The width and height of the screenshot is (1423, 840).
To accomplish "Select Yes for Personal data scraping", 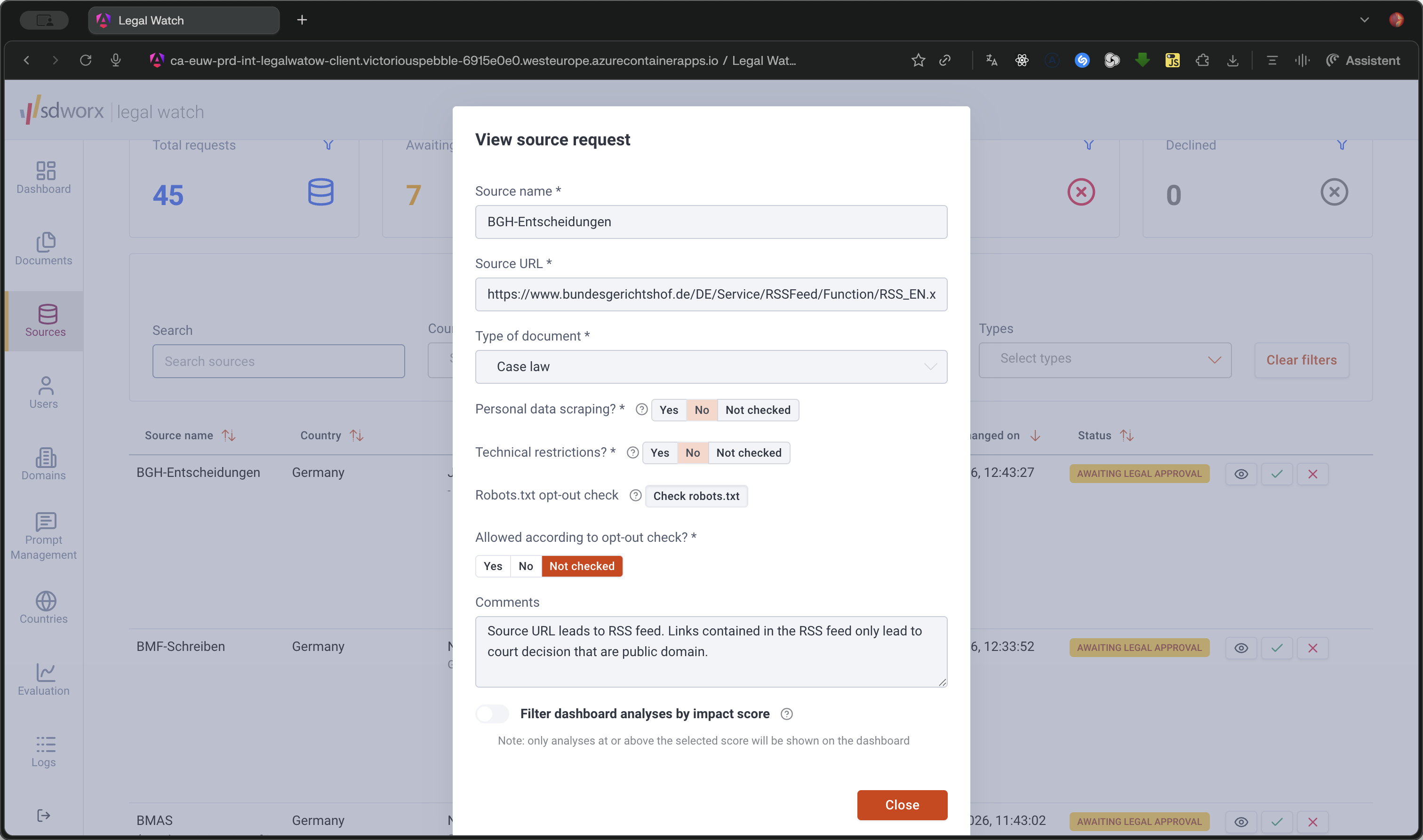I will click(x=669, y=410).
